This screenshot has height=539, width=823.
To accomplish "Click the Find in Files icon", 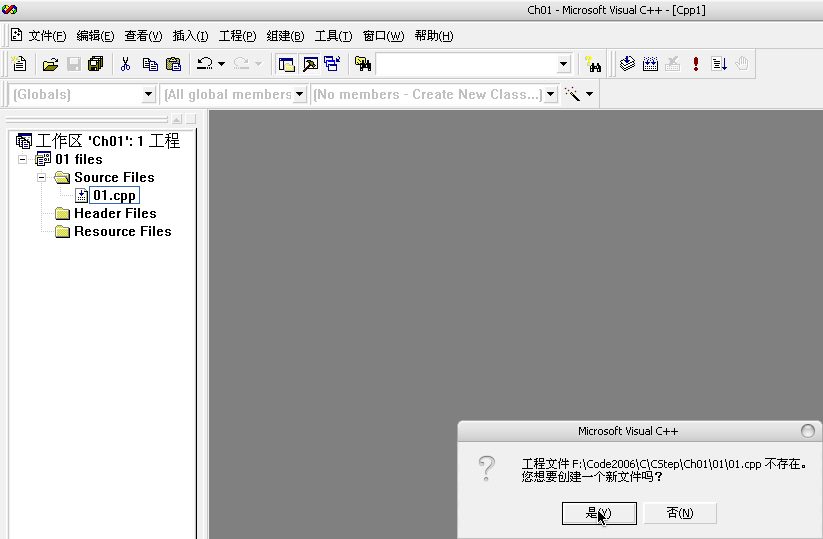I will [363, 64].
